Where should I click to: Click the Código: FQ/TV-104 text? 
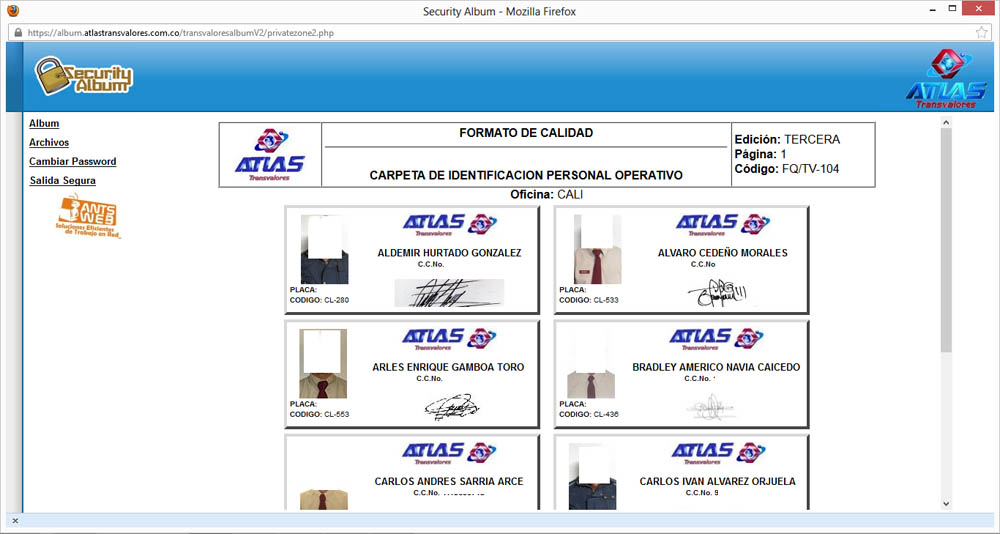787,170
